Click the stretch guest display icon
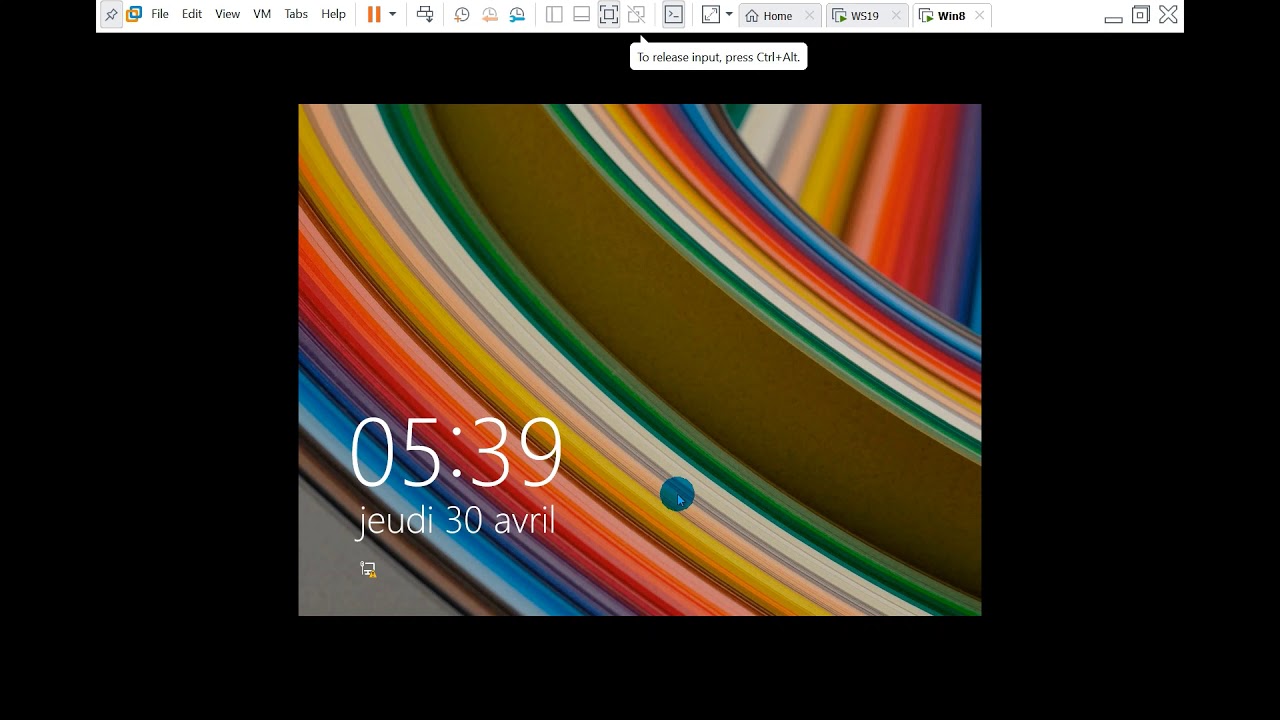The height and width of the screenshot is (720, 1280). pos(711,15)
